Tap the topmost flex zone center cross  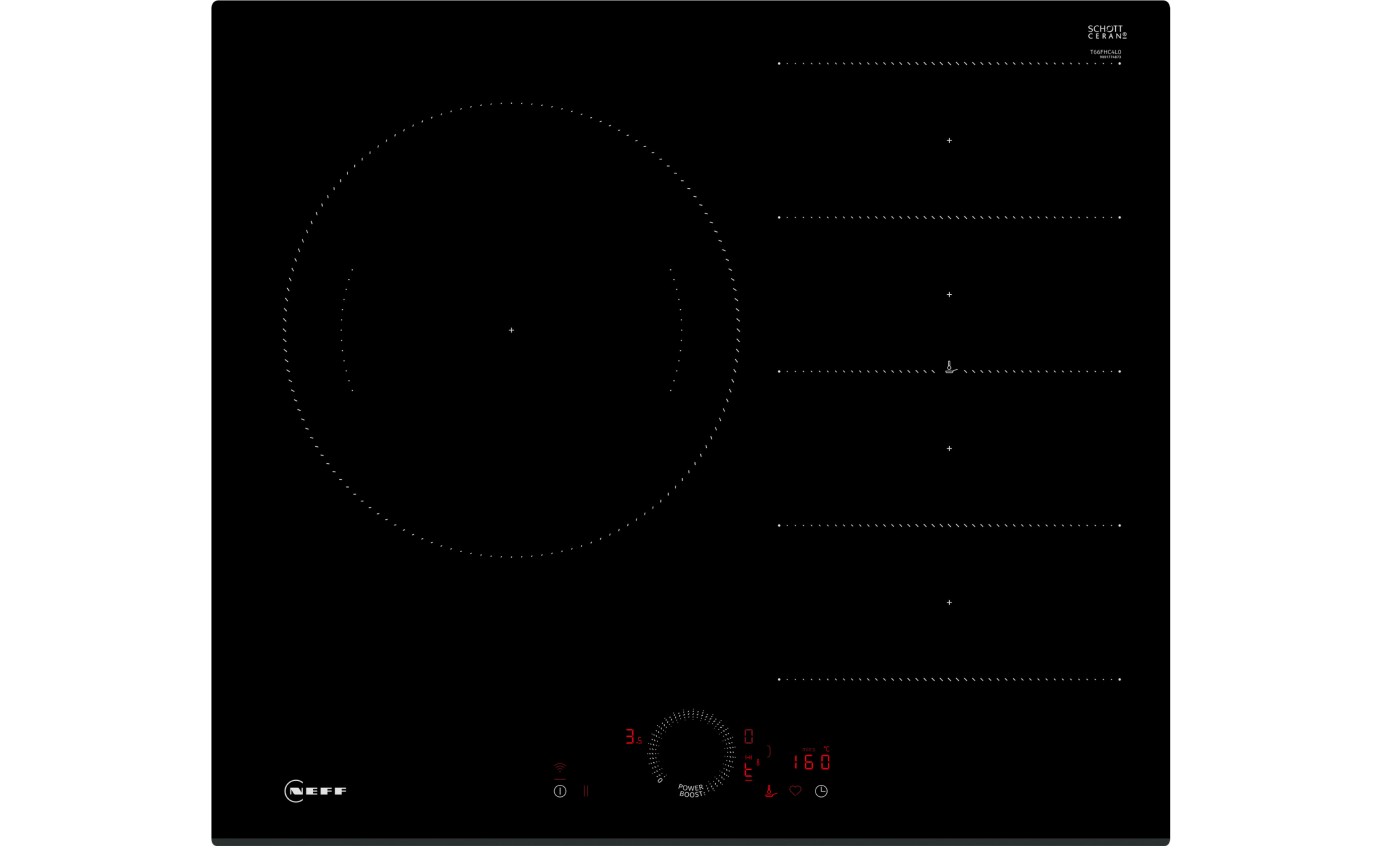point(948,140)
